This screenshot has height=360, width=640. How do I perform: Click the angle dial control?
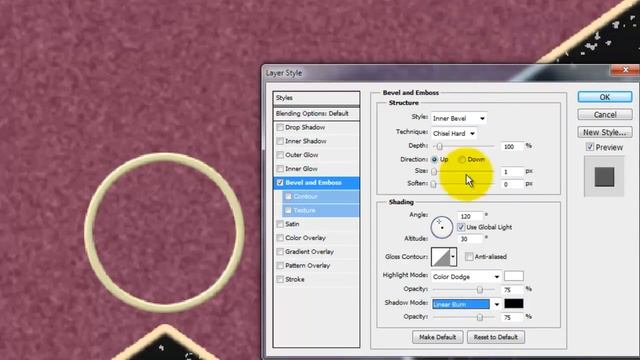[x=442, y=227]
